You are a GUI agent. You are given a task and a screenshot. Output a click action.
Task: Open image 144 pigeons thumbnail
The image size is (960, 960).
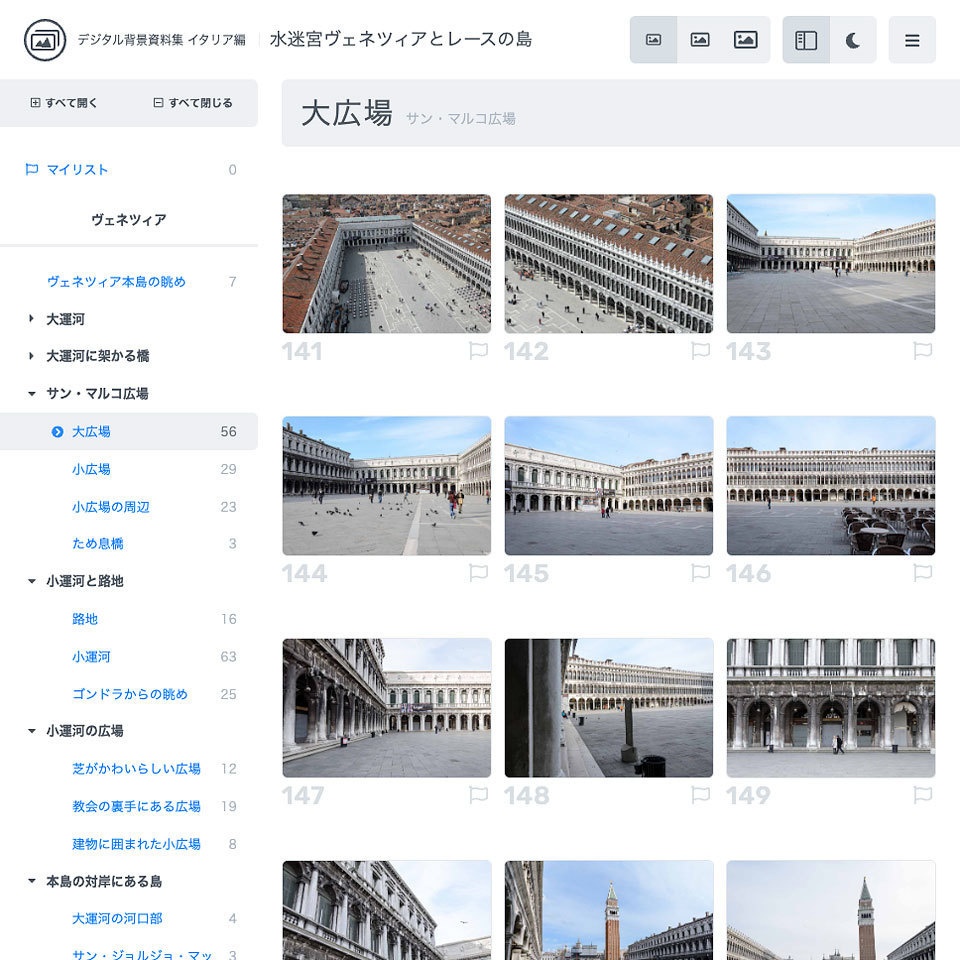tap(387, 486)
